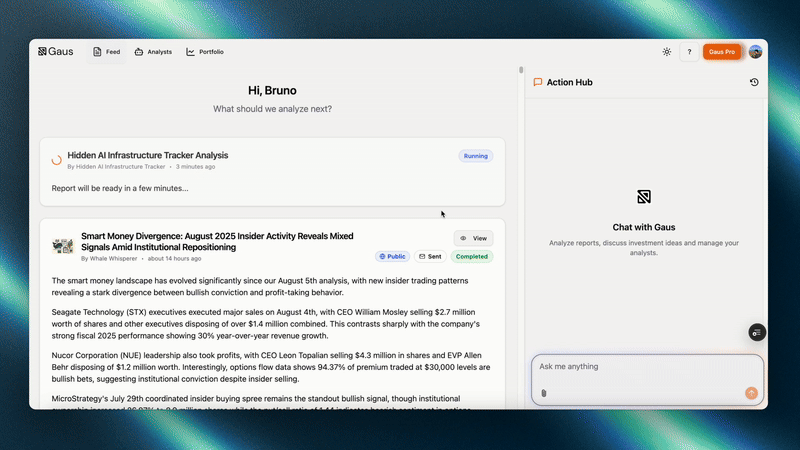This screenshot has height=450, width=800.
Task: Toggle the Public visibility badge
Action: (392, 257)
